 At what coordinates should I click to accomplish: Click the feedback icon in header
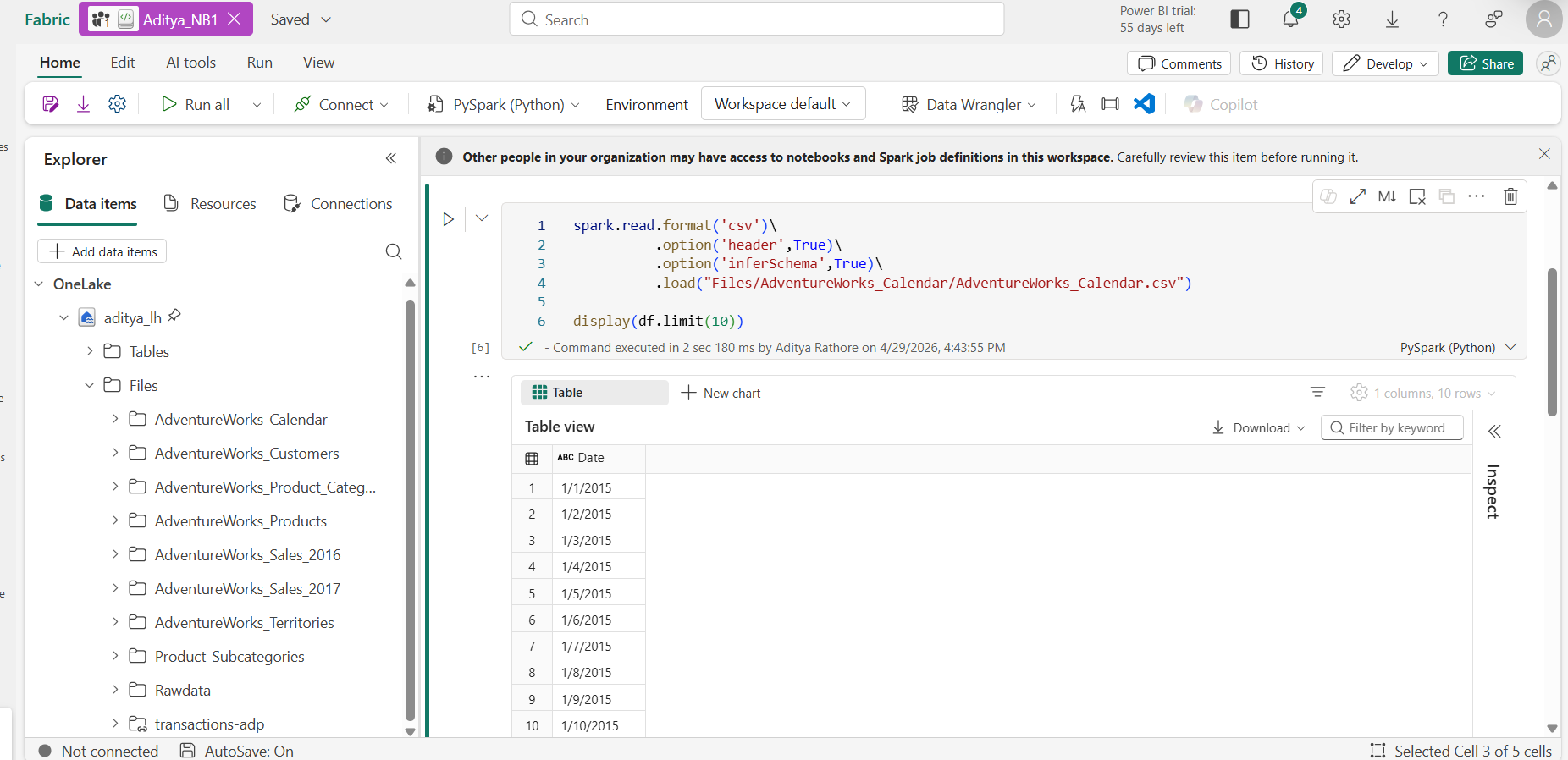[1493, 19]
